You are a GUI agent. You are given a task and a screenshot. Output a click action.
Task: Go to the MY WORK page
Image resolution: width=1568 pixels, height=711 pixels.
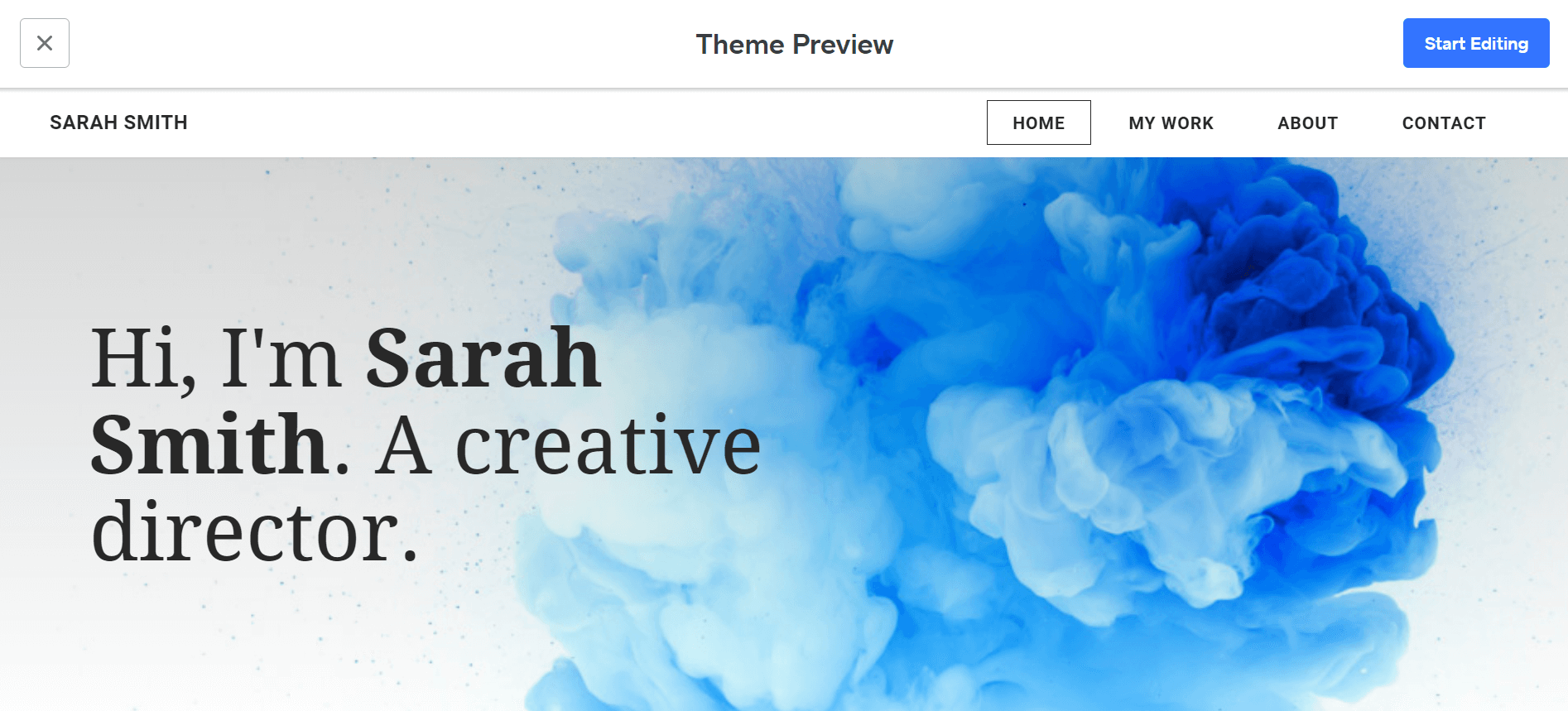pos(1171,123)
